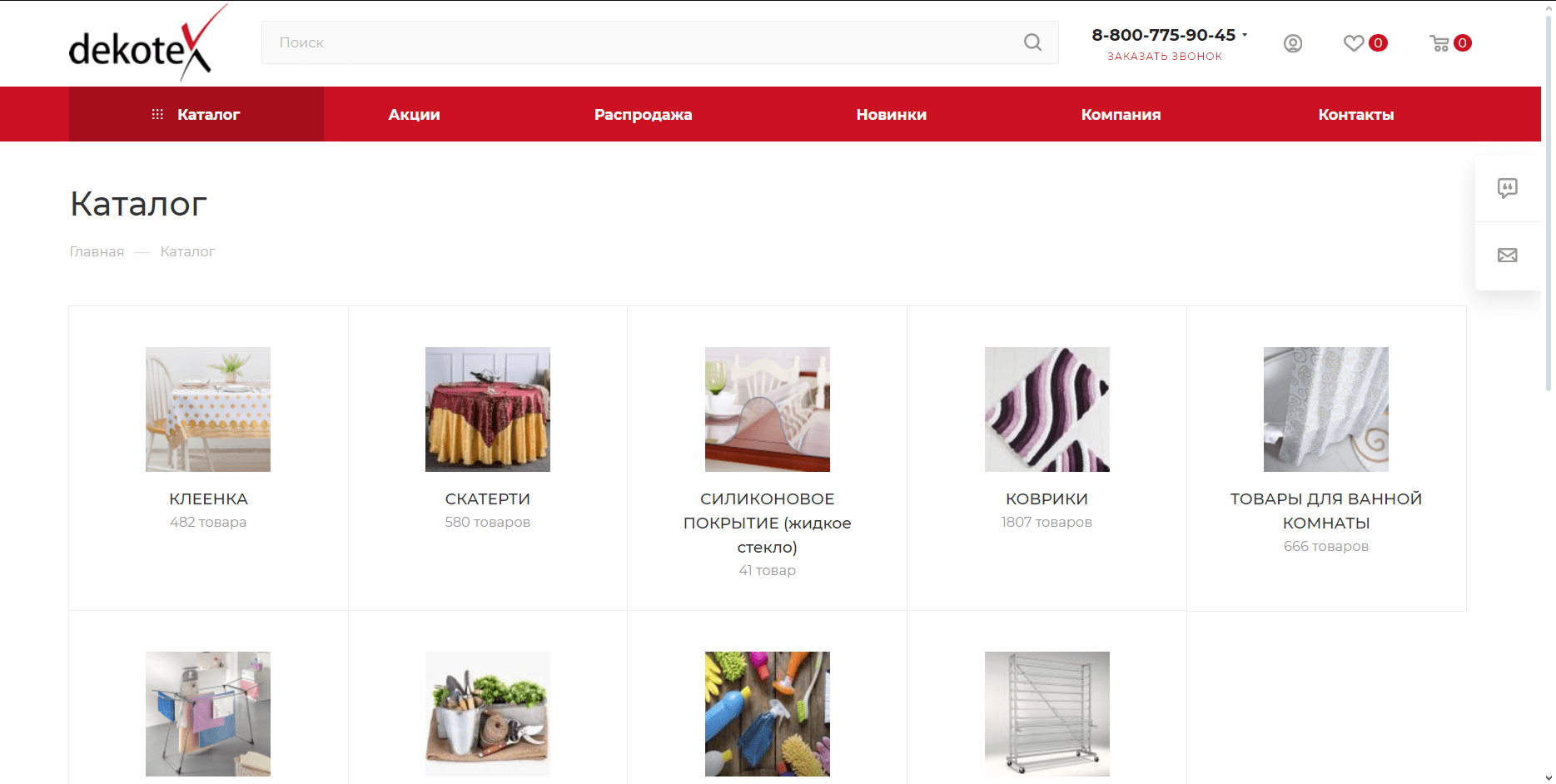
Task: Open the user account profile icon
Action: pos(1293,43)
